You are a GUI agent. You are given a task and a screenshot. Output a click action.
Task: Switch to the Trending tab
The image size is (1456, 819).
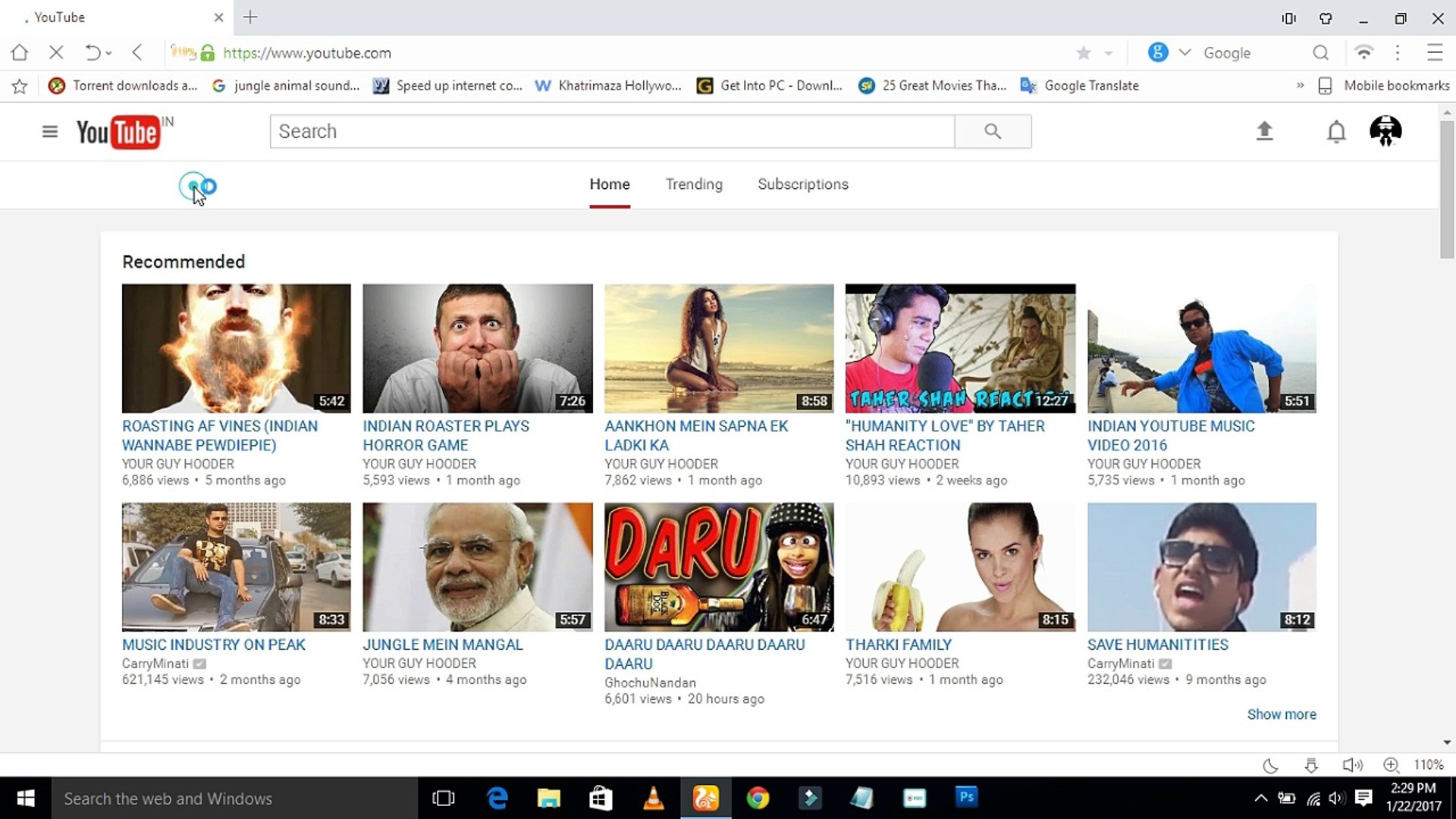tap(694, 184)
